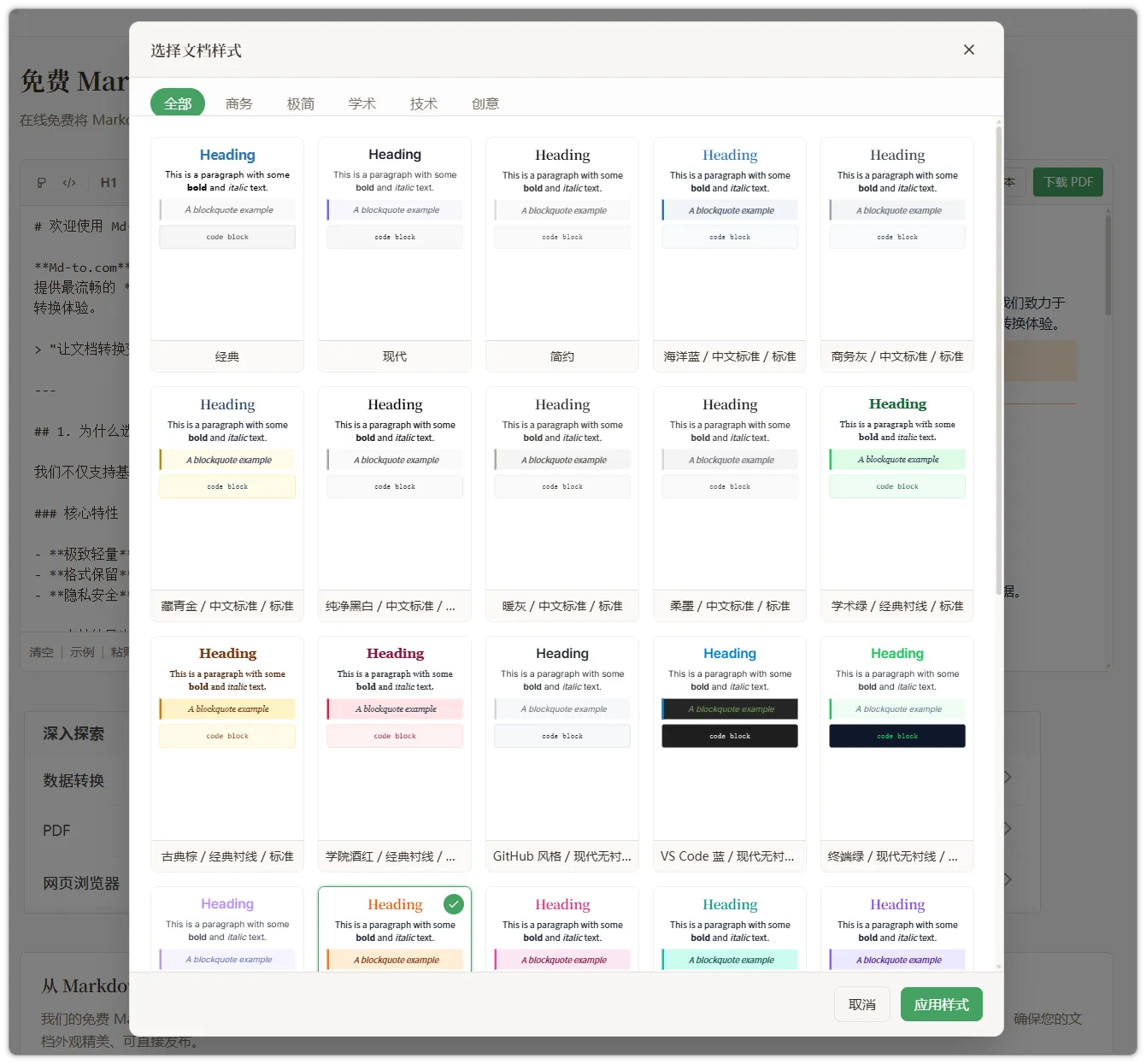
Task: Open the 技术 styles tab
Action: pos(424,103)
